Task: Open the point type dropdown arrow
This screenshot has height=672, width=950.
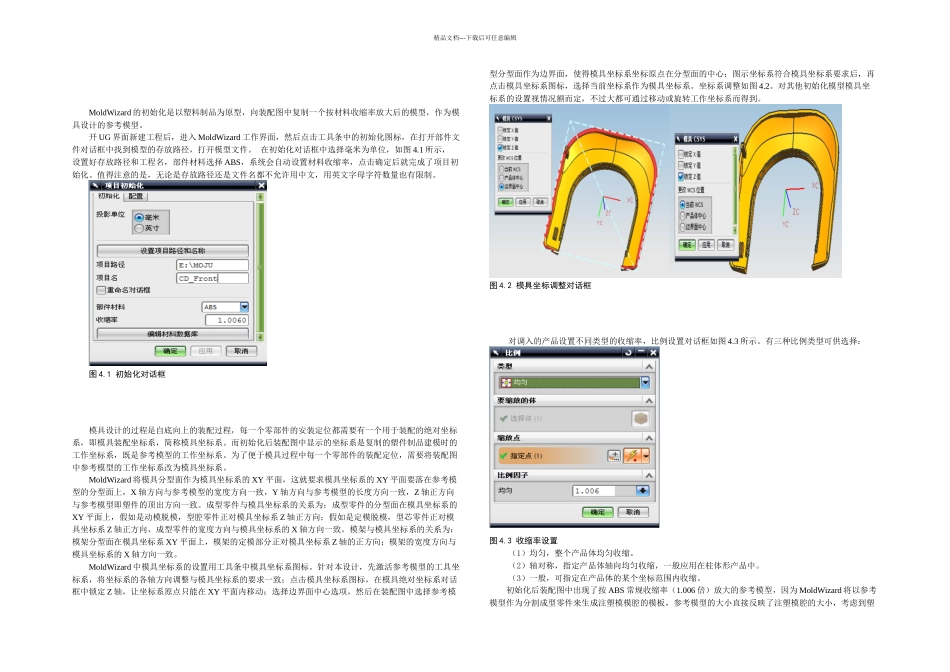Action: click(646, 456)
